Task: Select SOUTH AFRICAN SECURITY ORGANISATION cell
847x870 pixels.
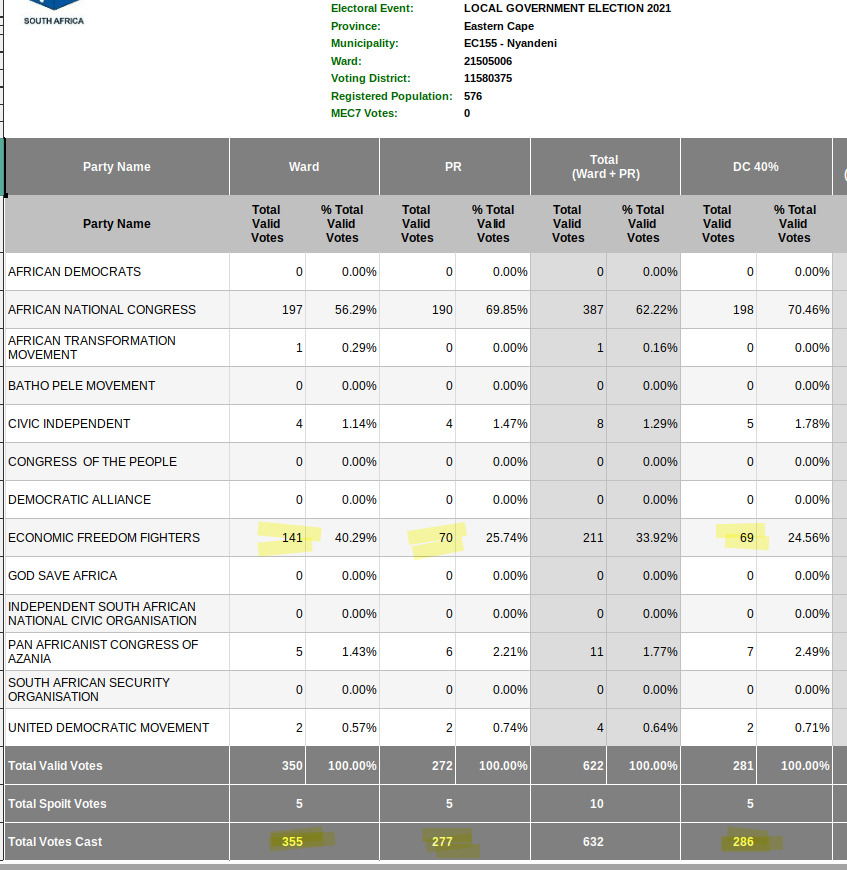Action: (x=117, y=690)
